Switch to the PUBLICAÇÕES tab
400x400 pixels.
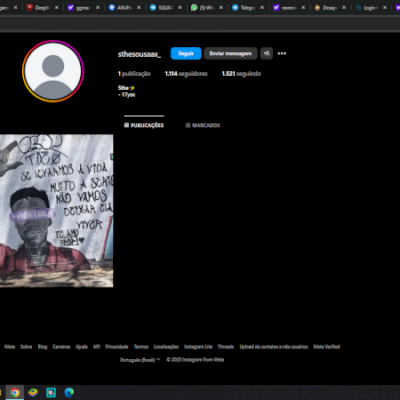[144, 125]
